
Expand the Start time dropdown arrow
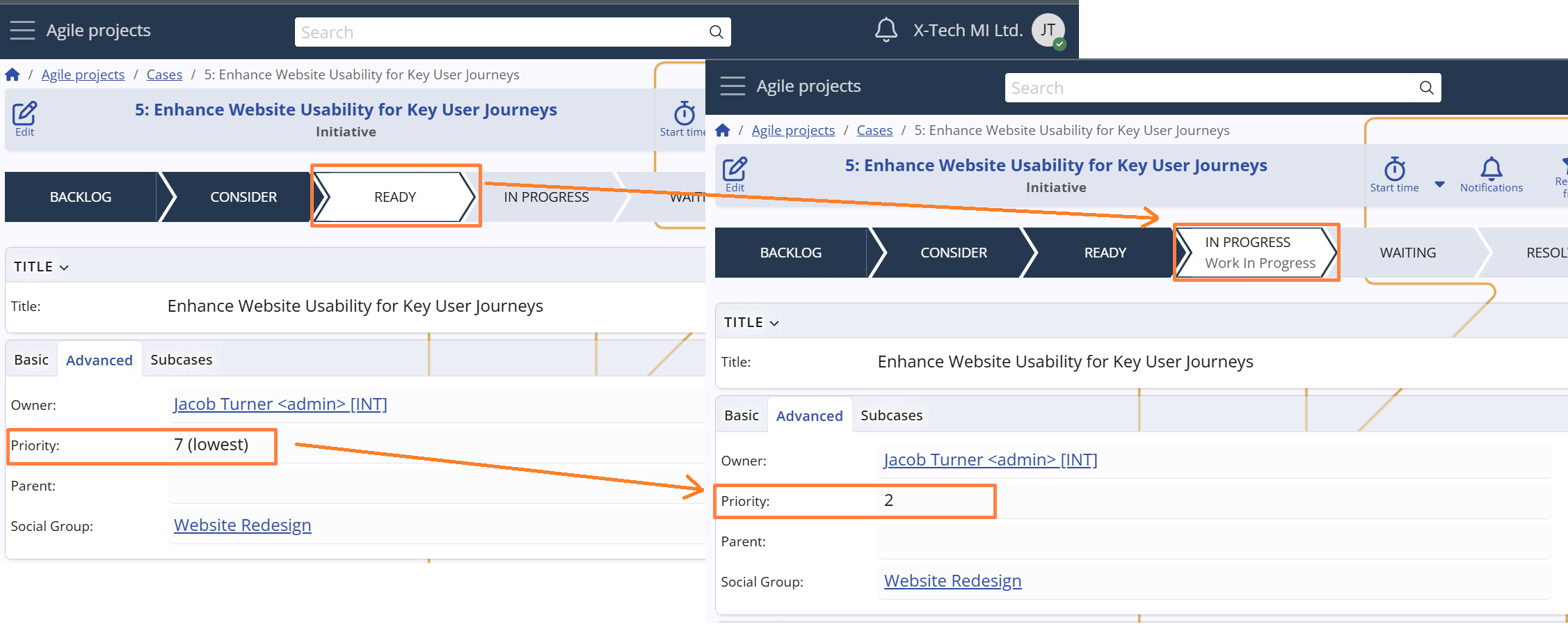click(1440, 184)
